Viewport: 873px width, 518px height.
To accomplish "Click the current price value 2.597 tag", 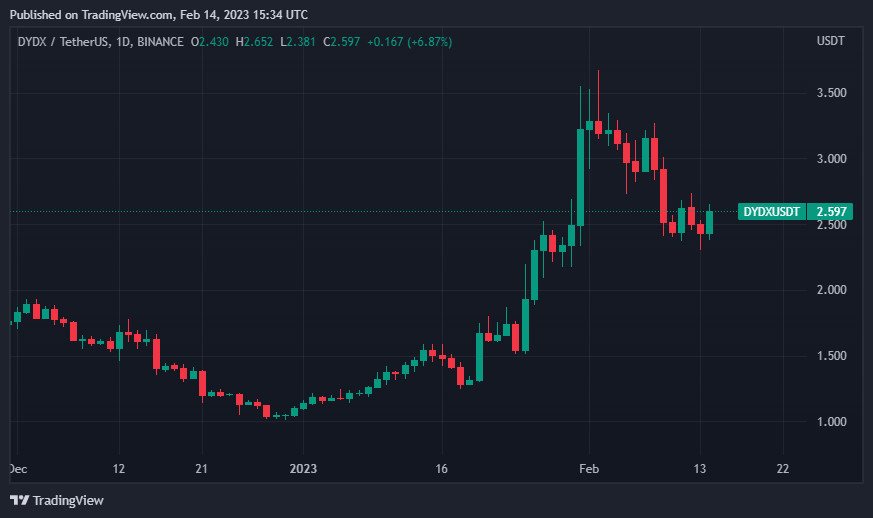I will click(x=830, y=212).
